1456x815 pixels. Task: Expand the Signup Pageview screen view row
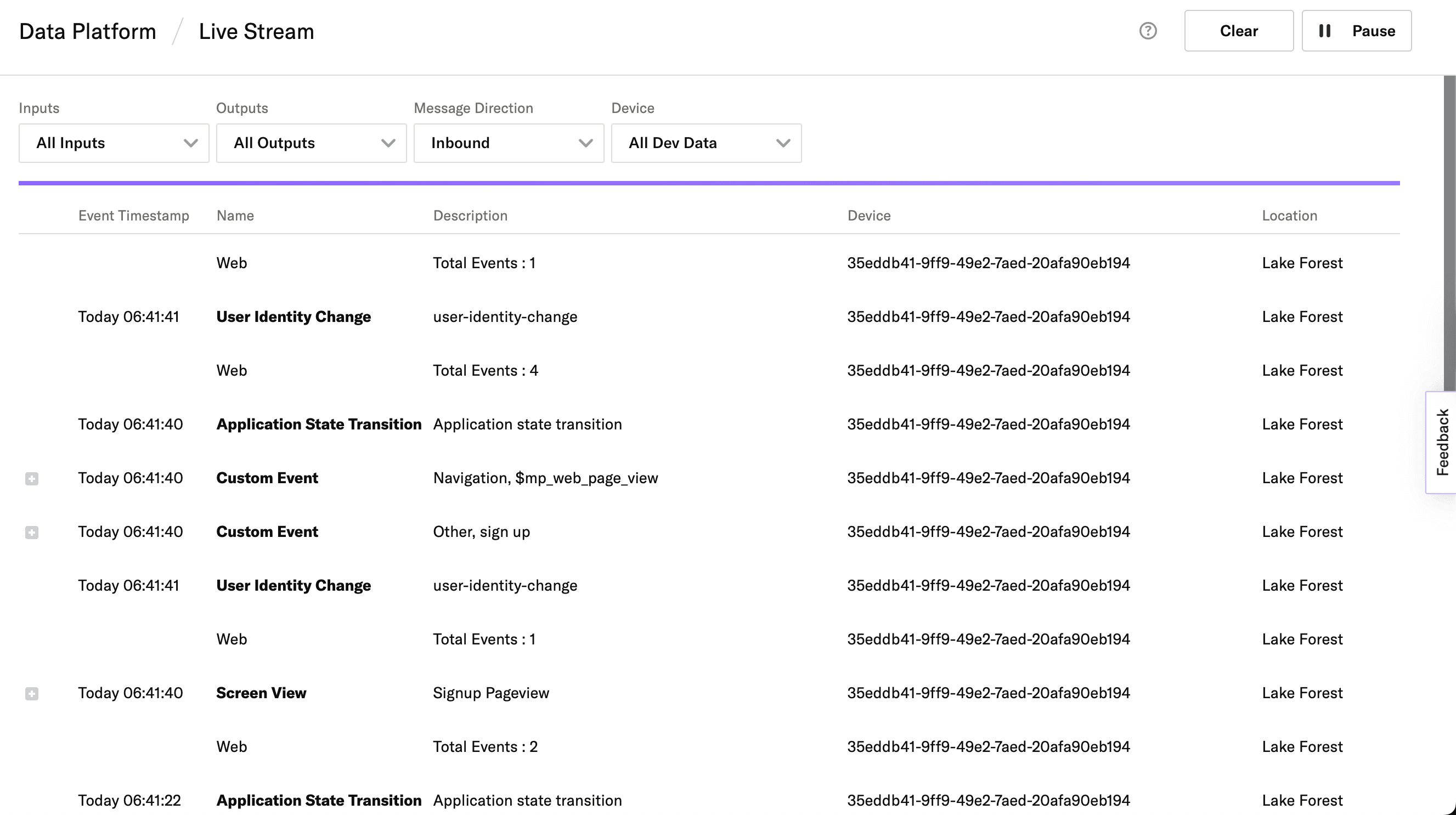[32, 693]
